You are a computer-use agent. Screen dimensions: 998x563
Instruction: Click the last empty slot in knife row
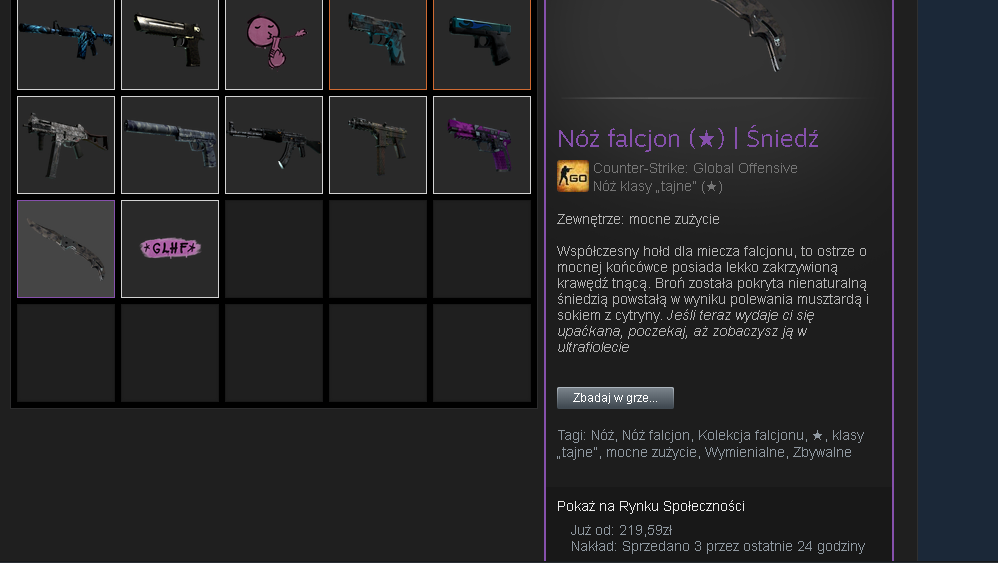[x=482, y=249]
